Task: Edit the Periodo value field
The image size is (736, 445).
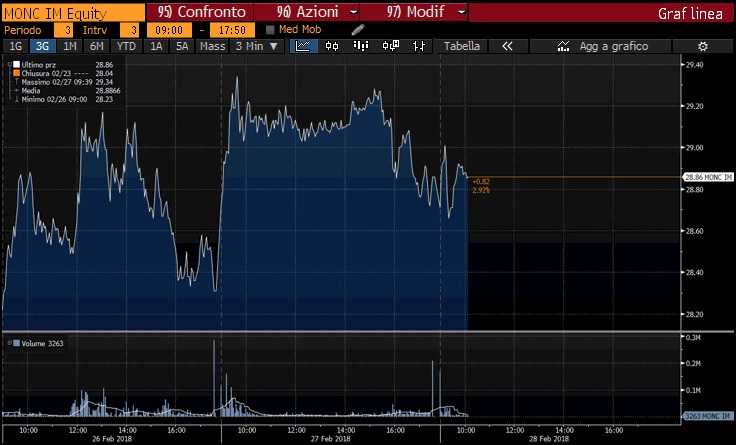Action: tap(64, 30)
